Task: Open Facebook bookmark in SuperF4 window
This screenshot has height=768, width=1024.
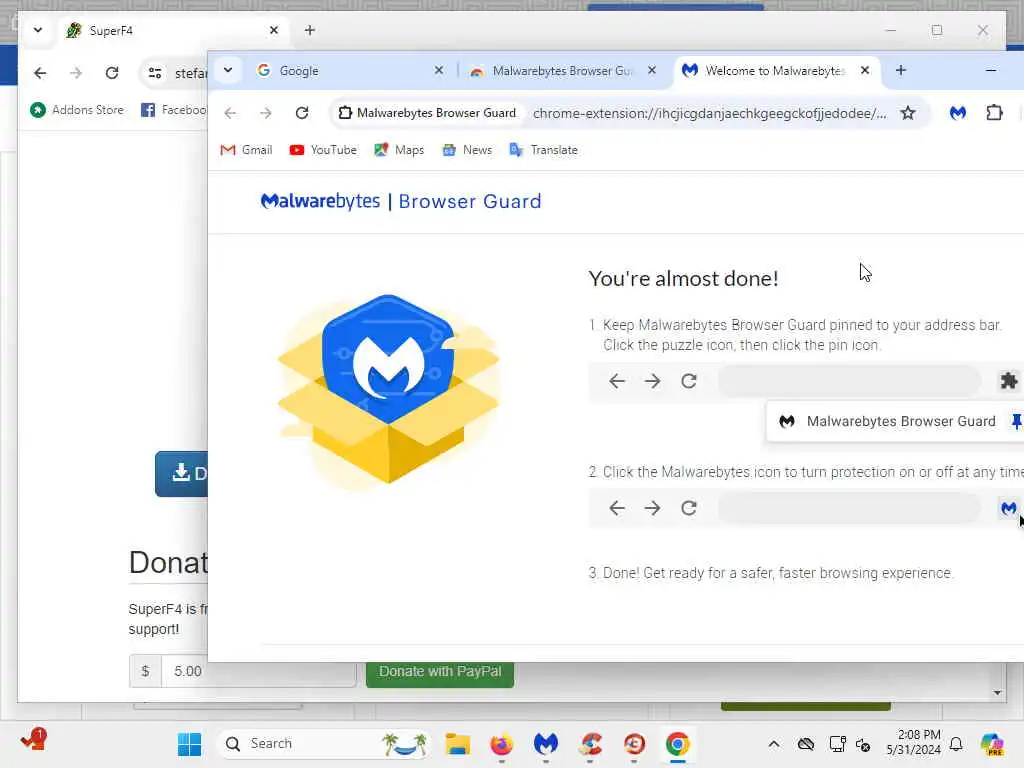Action: pyautogui.click(x=174, y=110)
